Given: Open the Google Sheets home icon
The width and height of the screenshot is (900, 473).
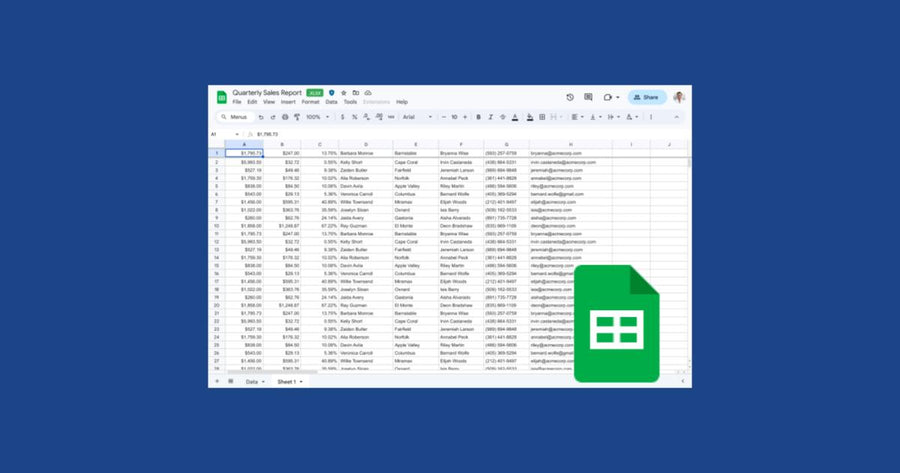Looking at the screenshot, I should click(222, 97).
